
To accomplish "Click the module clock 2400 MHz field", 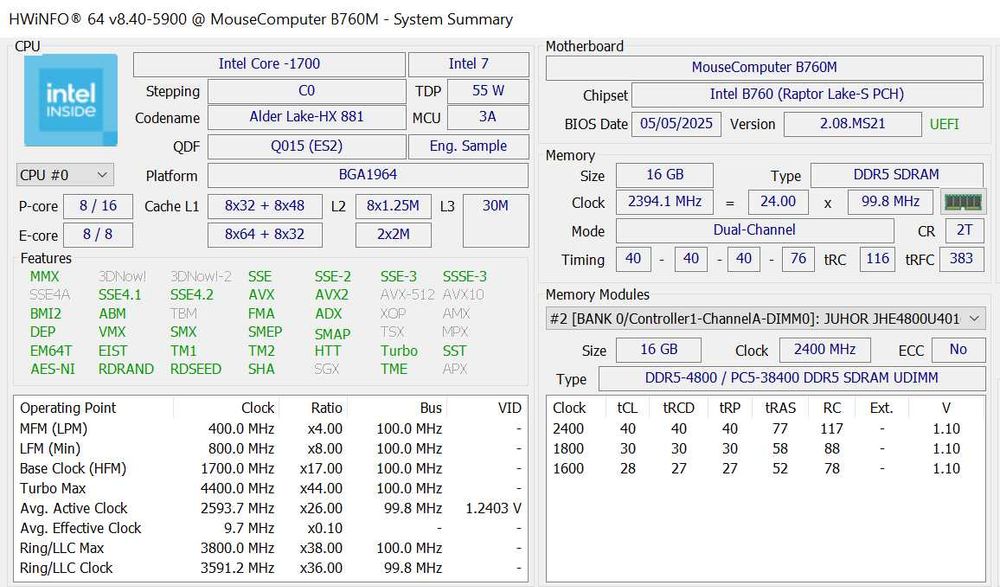I will (x=825, y=350).
